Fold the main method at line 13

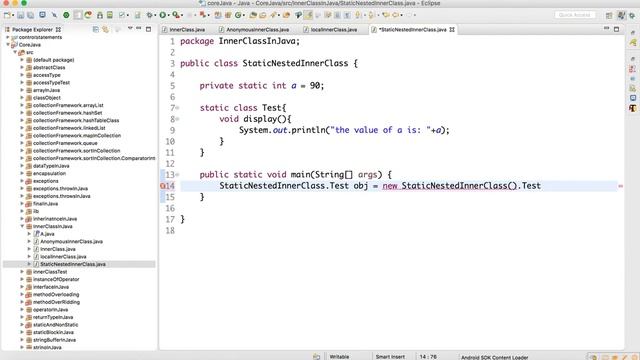178,175
